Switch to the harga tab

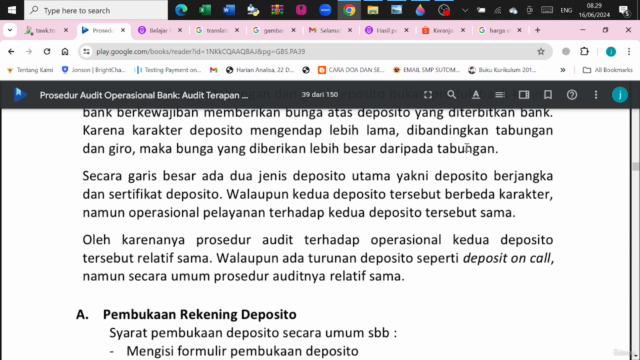pyautogui.click(x=499, y=30)
